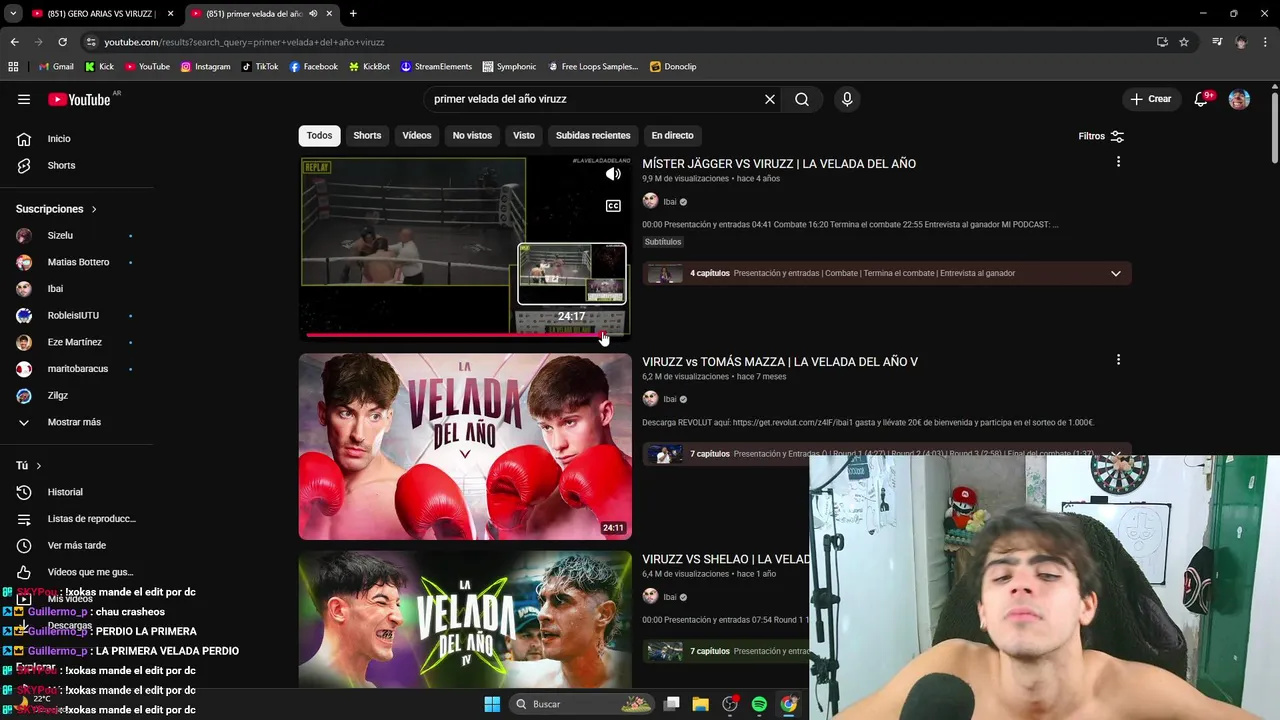Switch to GERO ARIAS VS VIRUZZ tab
This screenshot has width=1280, height=720.
pyautogui.click(x=102, y=14)
